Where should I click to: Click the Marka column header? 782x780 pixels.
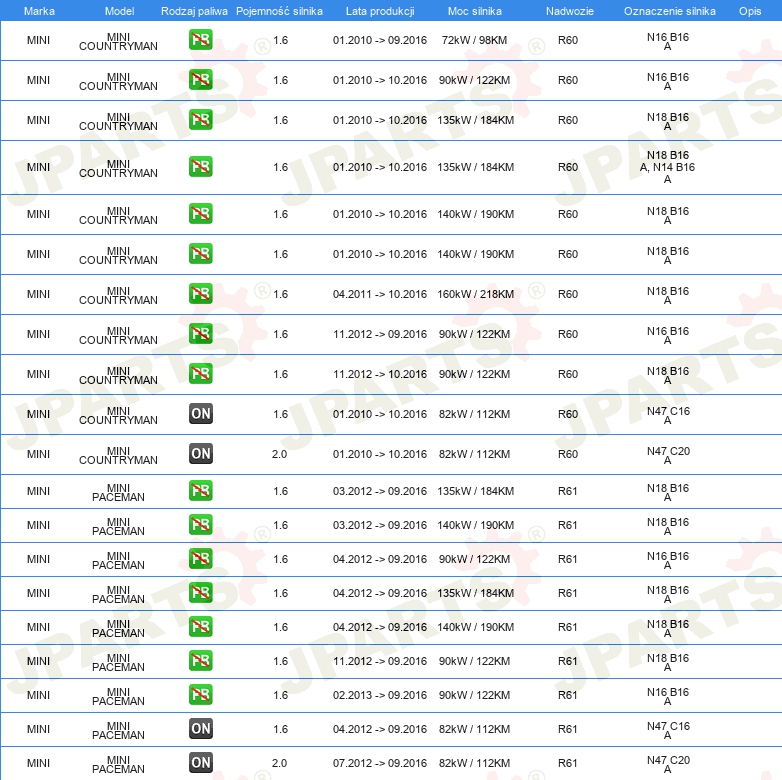[x=39, y=10]
